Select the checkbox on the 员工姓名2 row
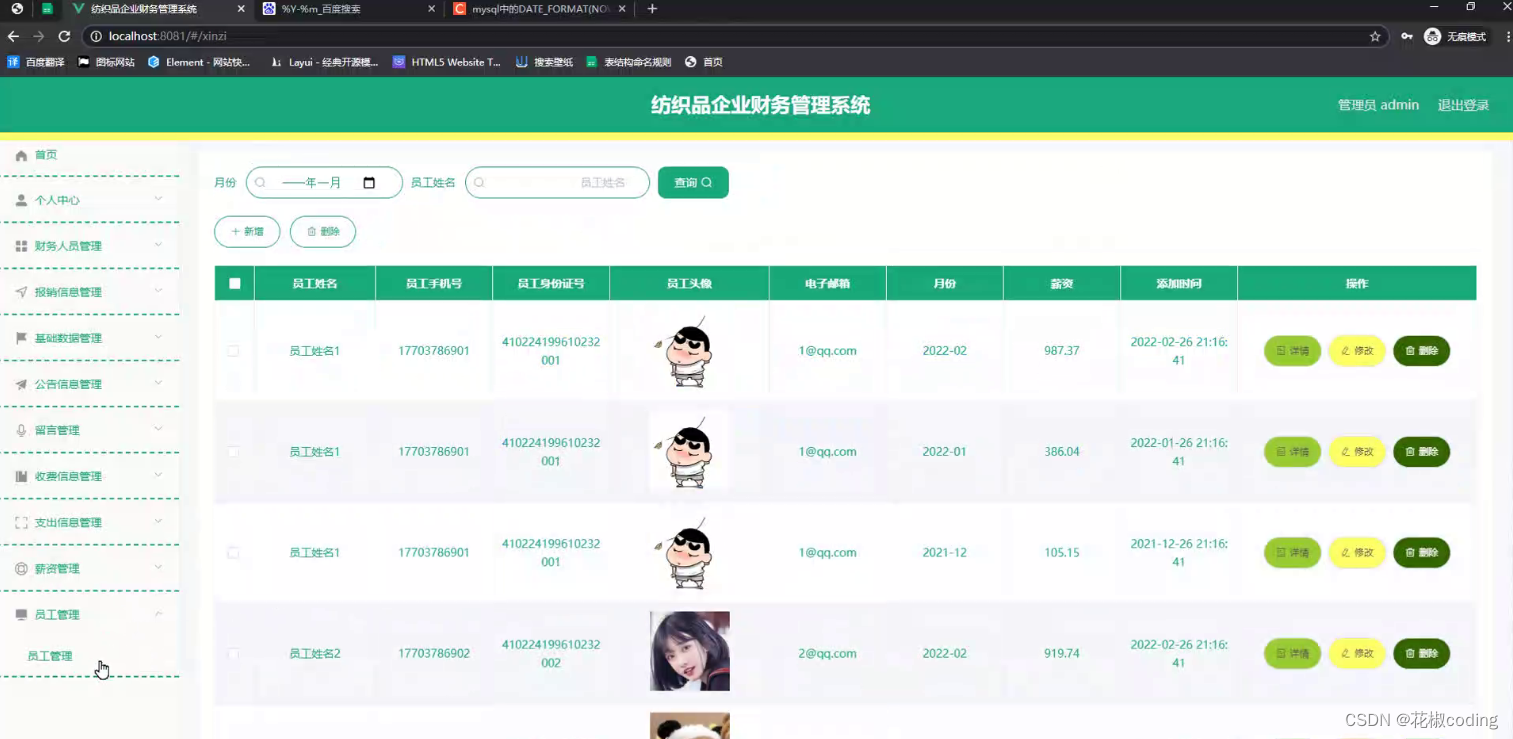 (x=233, y=653)
